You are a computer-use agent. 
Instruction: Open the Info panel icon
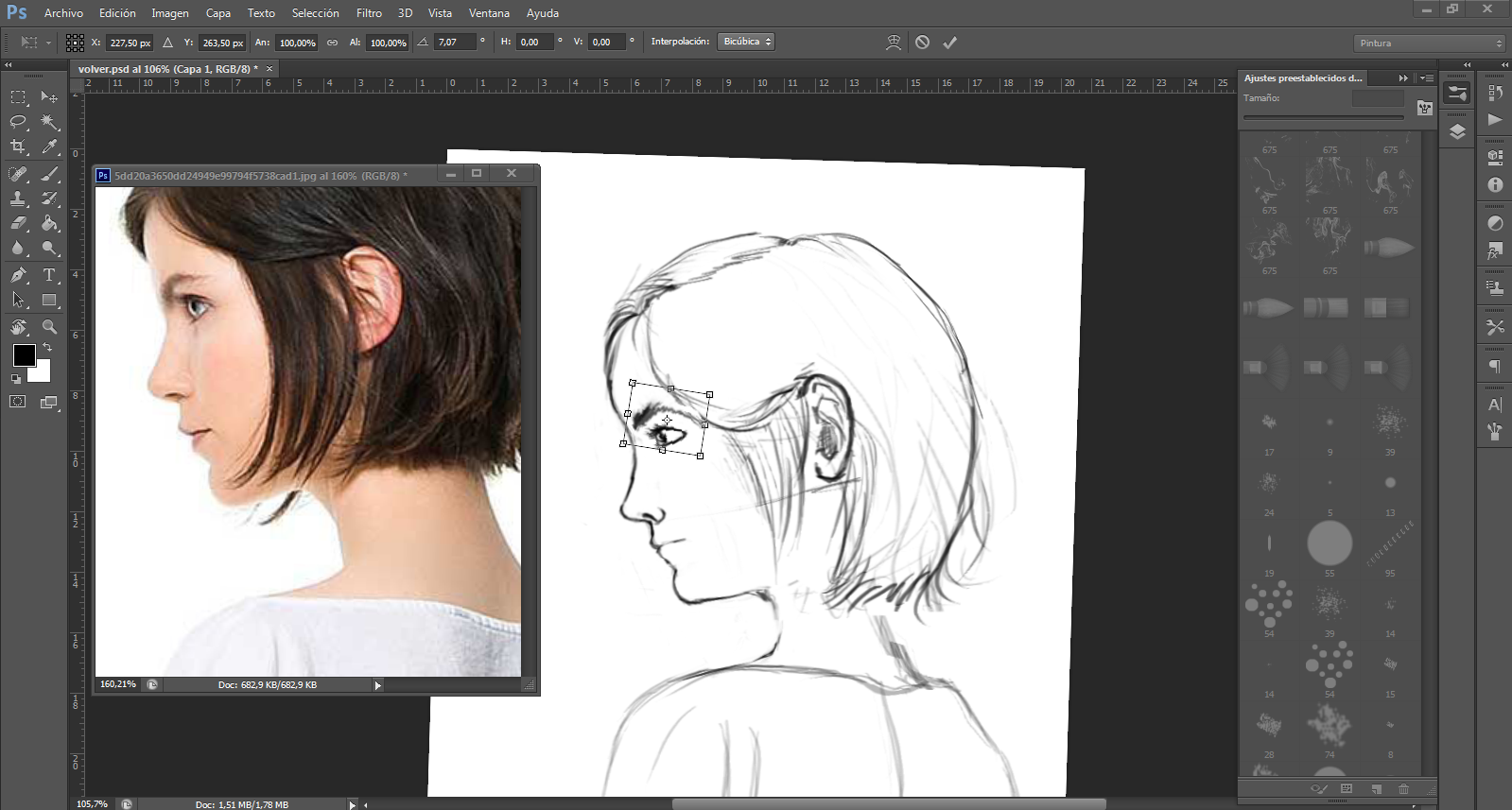[x=1495, y=185]
